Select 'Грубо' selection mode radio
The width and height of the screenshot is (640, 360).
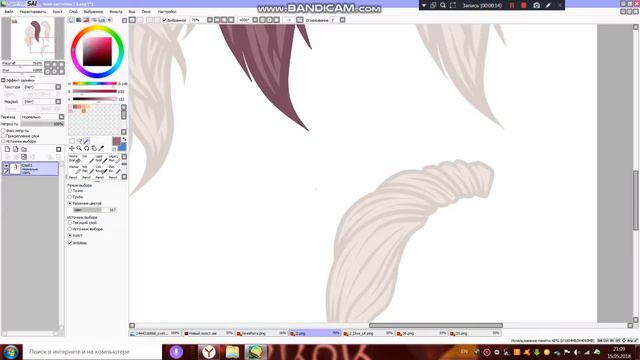[x=70, y=197]
